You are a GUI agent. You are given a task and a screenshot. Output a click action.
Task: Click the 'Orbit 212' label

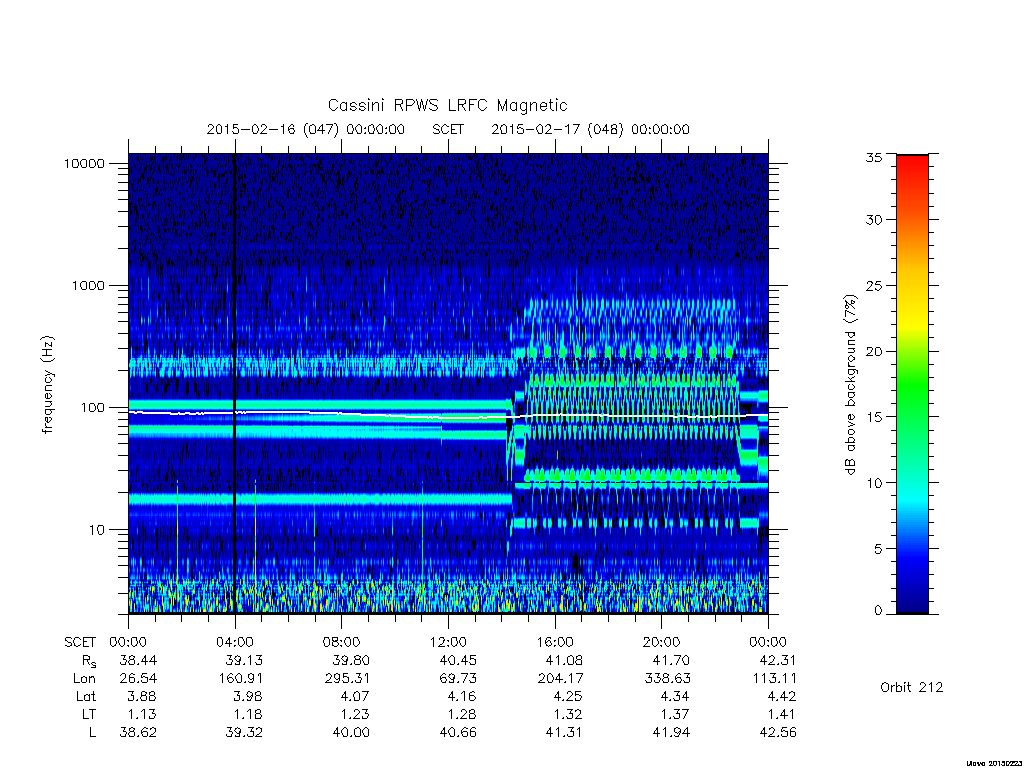[912, 687]
